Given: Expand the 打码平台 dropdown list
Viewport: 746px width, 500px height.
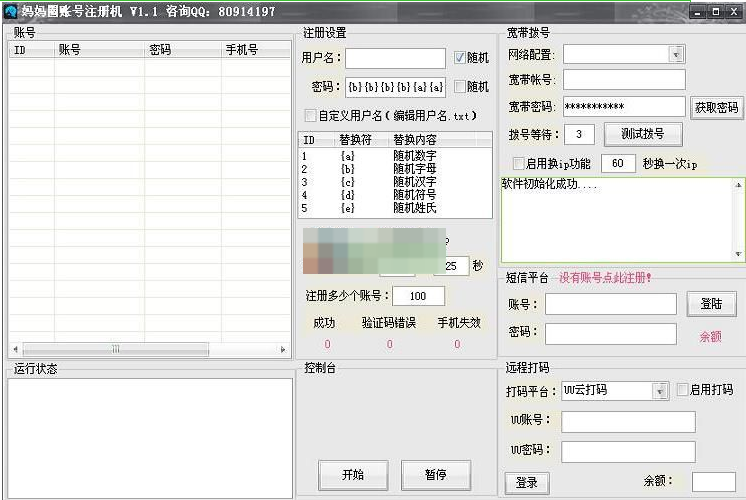Looking at the screenshot, I should point(660,390).
